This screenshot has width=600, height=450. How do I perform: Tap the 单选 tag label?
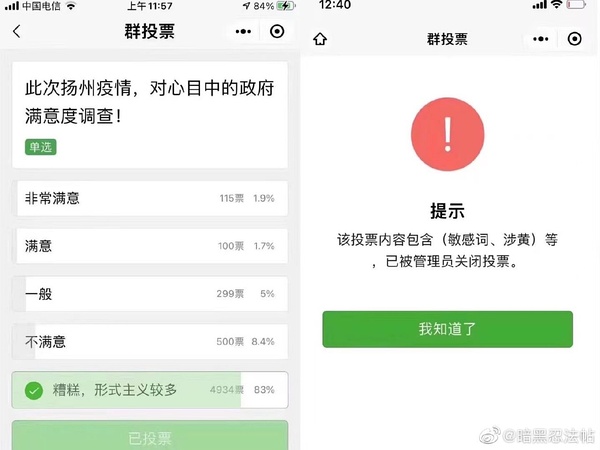coord(41,147)
